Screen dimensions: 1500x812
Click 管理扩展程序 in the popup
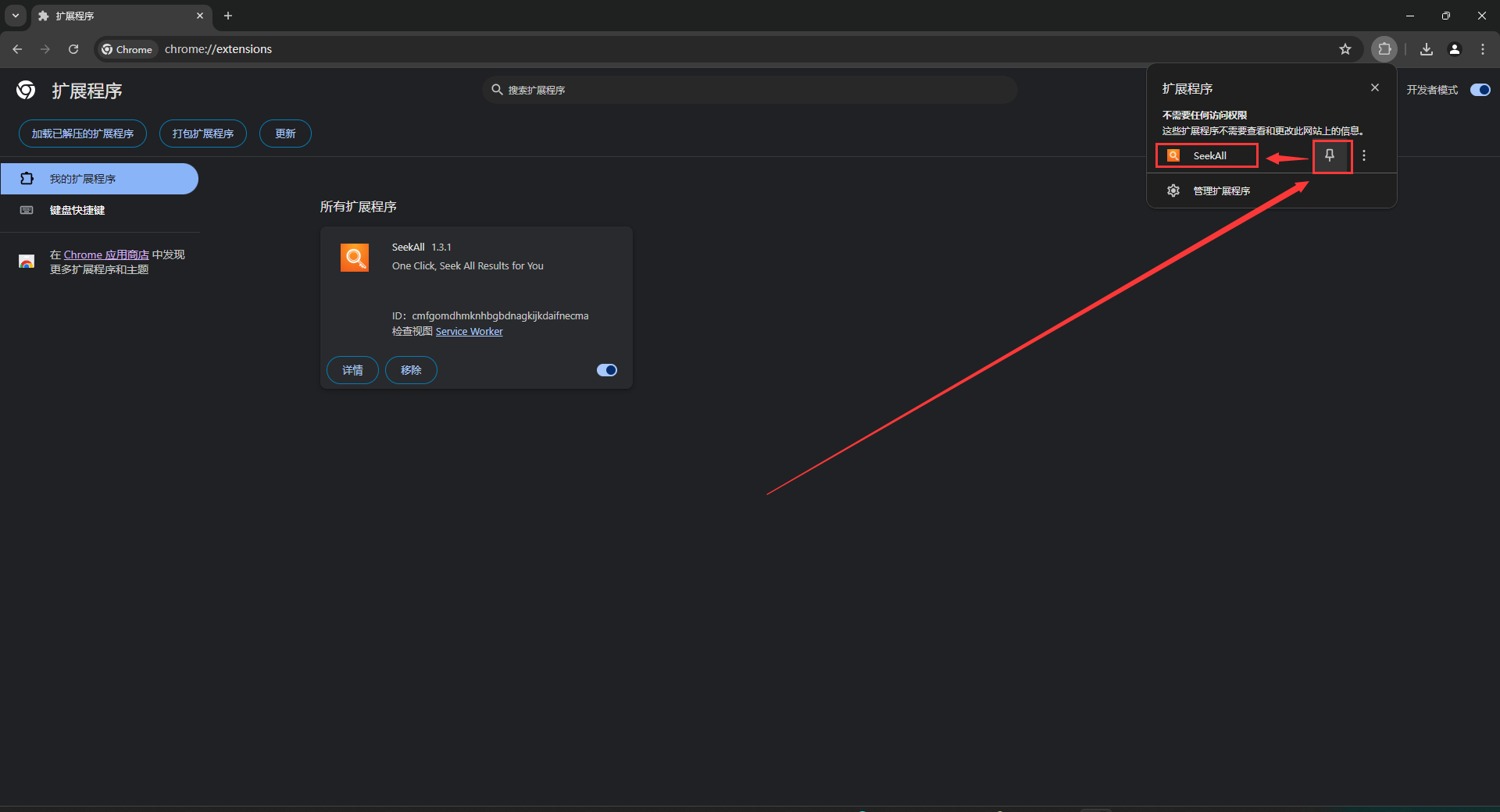click(1272, 191)
